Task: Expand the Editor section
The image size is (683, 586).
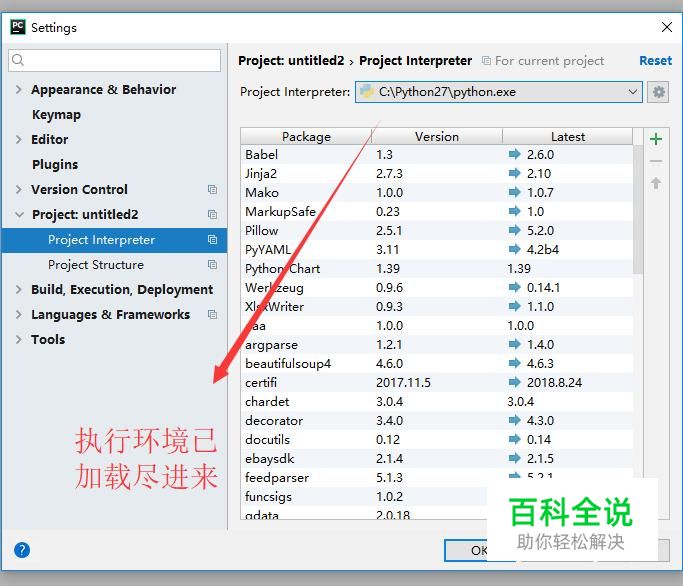Action: click(18, 139)
